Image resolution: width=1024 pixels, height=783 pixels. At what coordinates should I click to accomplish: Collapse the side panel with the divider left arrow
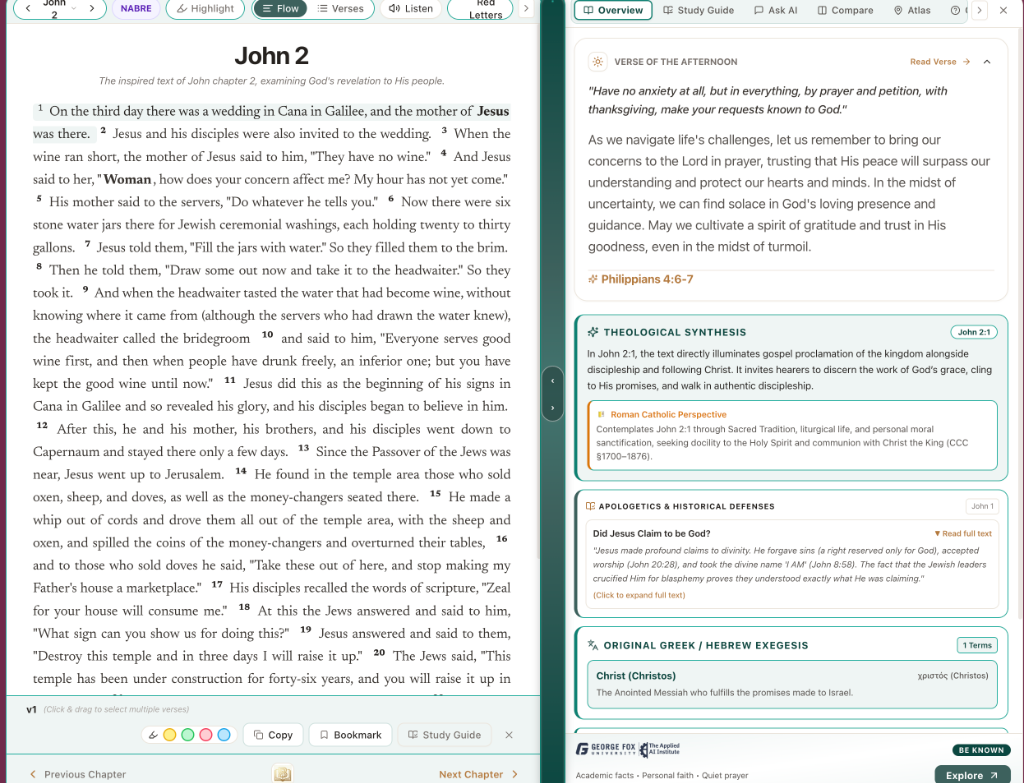tap(552, 381)
